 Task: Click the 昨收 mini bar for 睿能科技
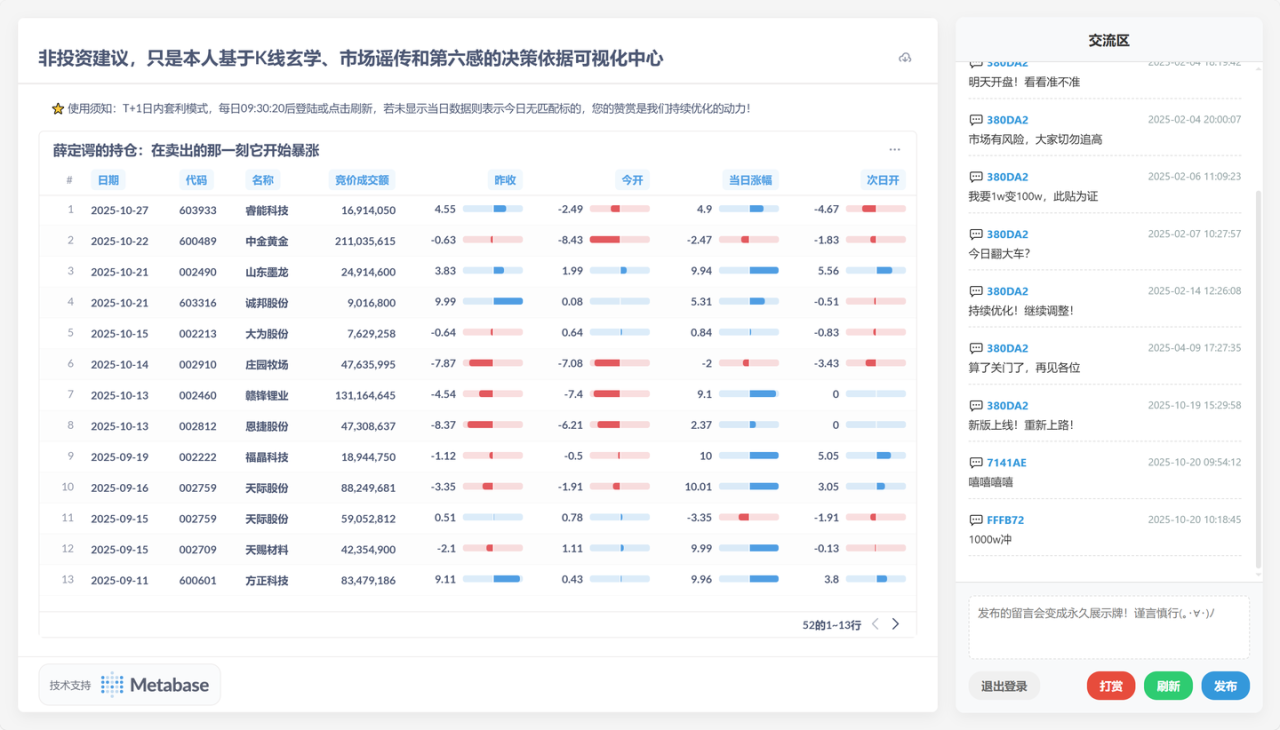tap(492, 209)
